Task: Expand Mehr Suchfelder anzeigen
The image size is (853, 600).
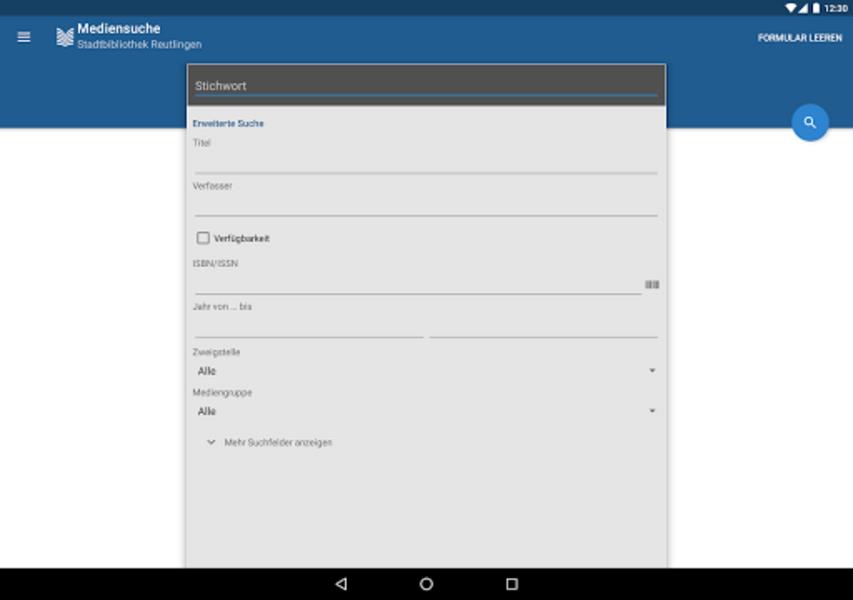Action: (269, 442)
